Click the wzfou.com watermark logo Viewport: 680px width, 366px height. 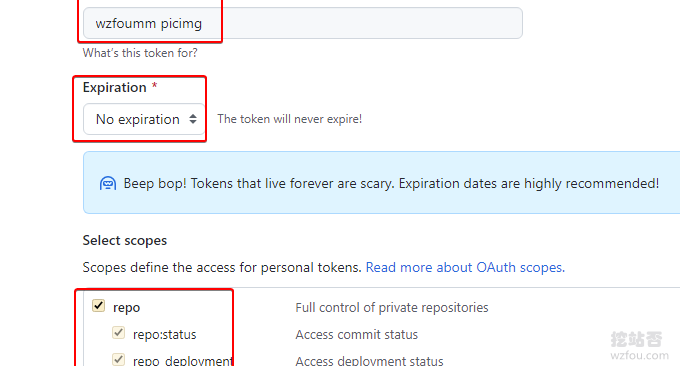pos(639,346)
